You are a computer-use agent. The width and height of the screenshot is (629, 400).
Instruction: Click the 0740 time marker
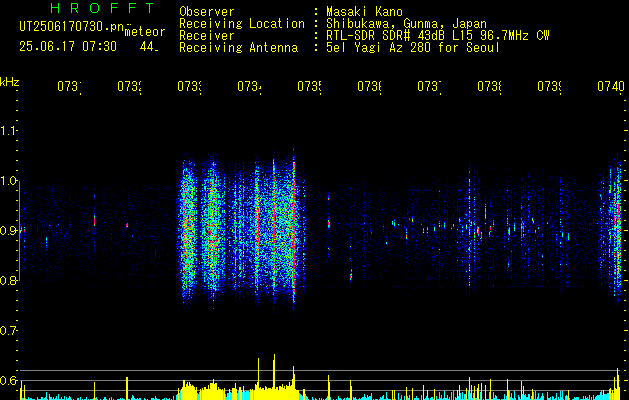point(611,86)
